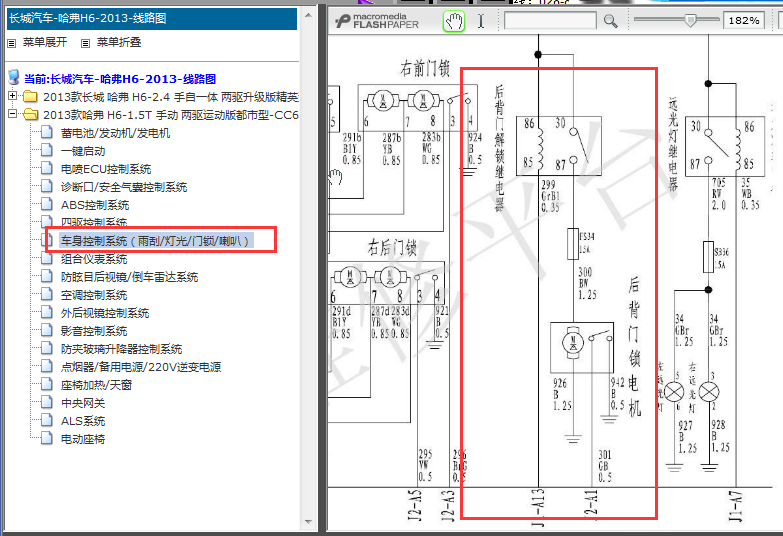Click the page icon beside ABS控制系统
Screen dimensions: 783x536
pyautogui.click(x=46, y=204)
